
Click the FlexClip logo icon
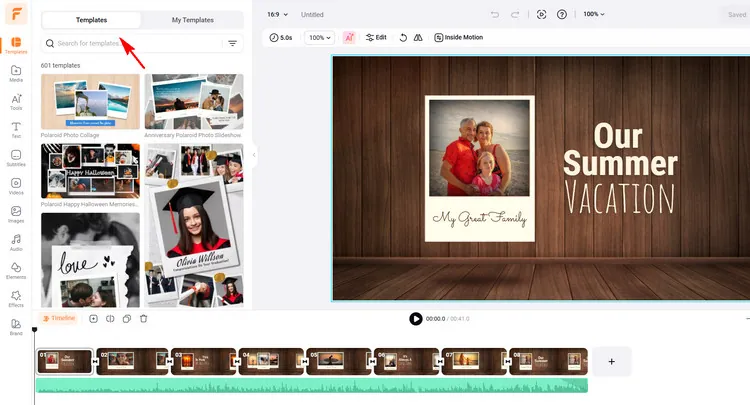tap(16, 14)
